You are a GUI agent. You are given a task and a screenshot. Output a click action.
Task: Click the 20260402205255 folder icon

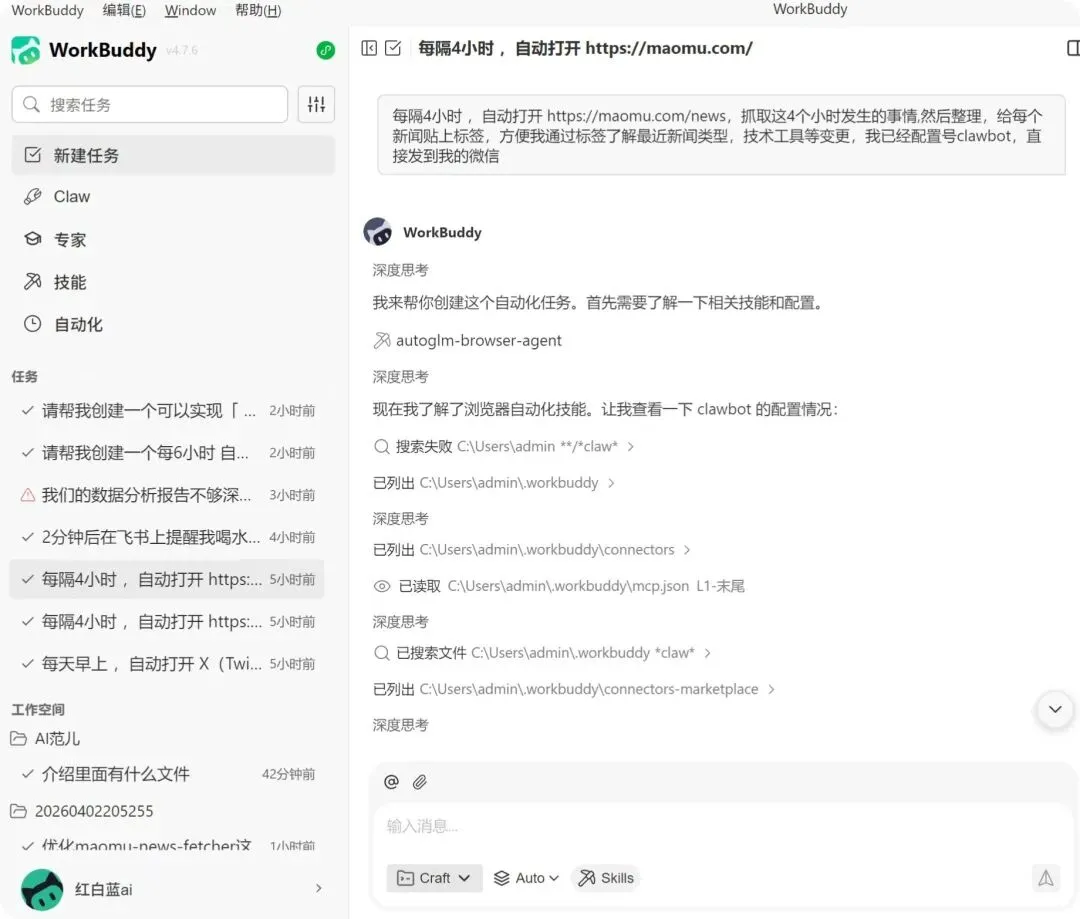[19, 811]
